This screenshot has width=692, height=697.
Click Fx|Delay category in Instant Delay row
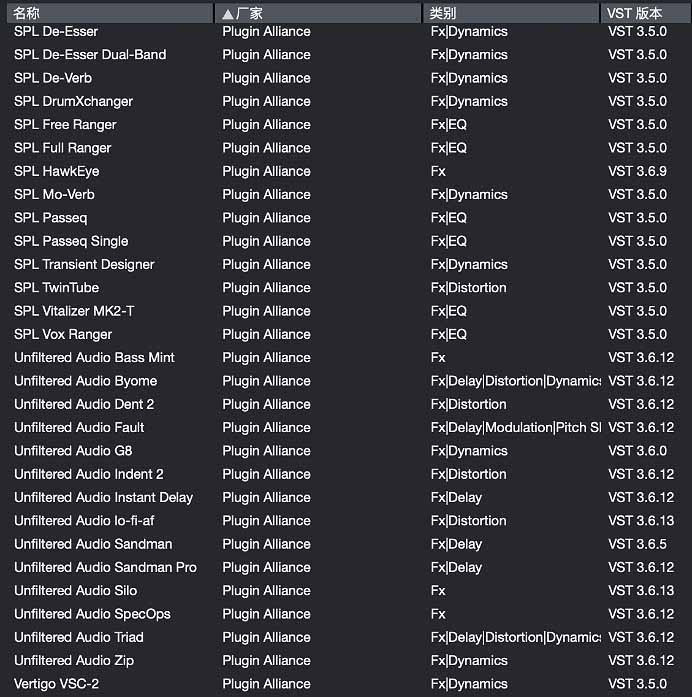pos(456,497)
